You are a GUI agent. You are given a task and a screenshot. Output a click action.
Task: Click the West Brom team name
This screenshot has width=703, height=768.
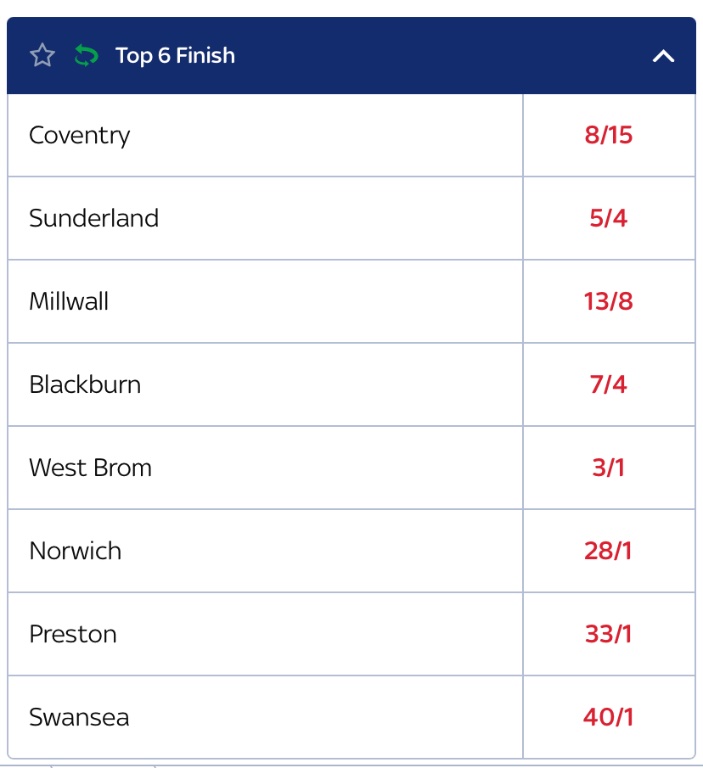tap(90, 467)
